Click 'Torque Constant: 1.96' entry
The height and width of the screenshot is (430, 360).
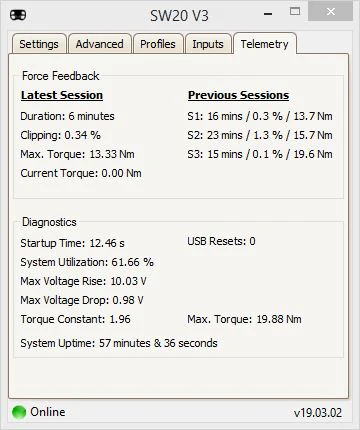click(x=75, y=319)
